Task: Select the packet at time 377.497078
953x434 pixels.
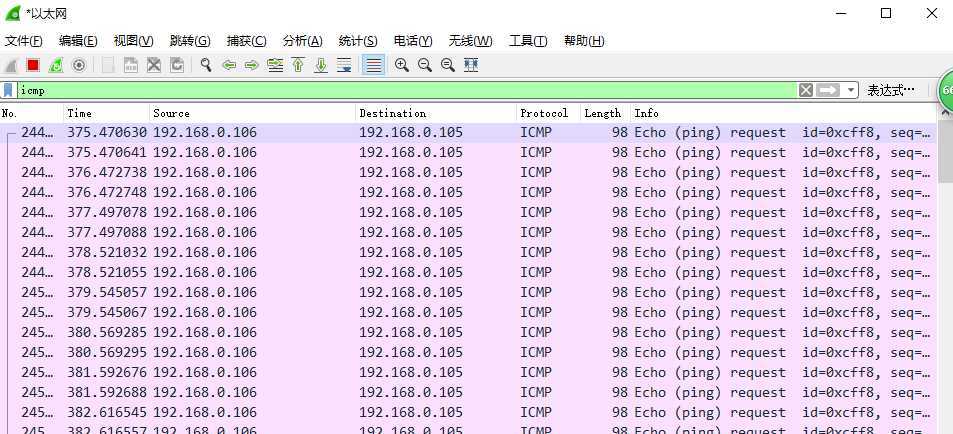Action: point(468,213)
